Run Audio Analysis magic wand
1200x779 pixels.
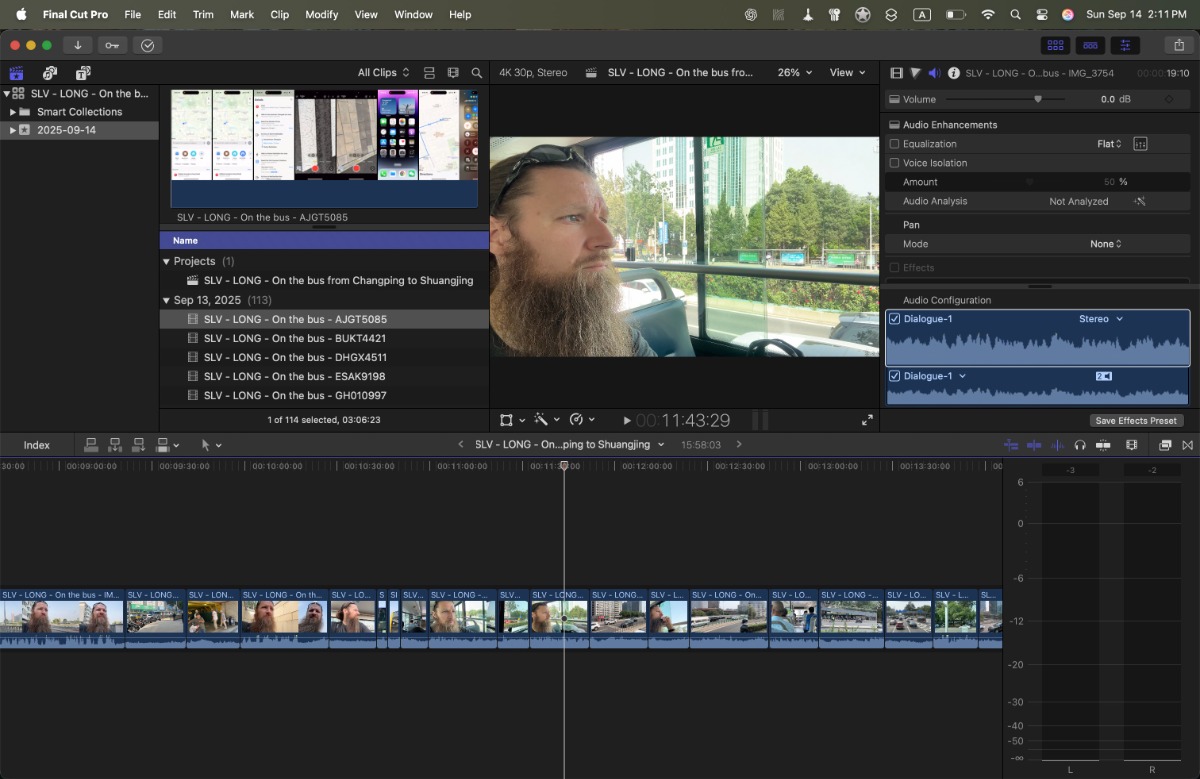1140,201
